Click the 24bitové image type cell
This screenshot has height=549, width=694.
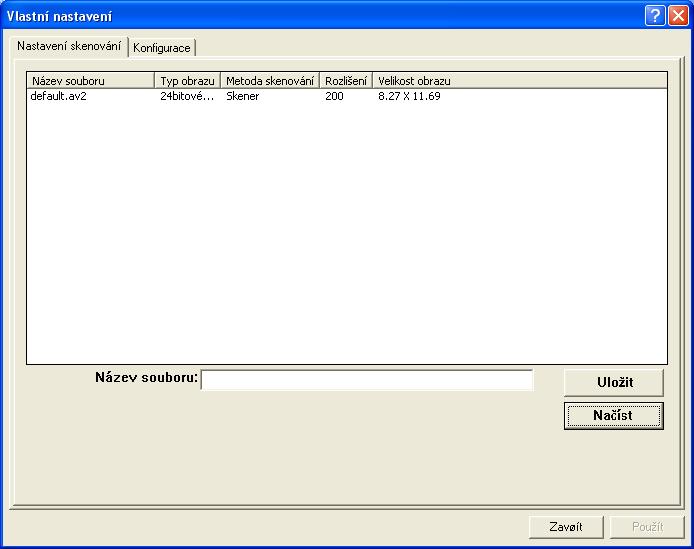click(187, 96)
